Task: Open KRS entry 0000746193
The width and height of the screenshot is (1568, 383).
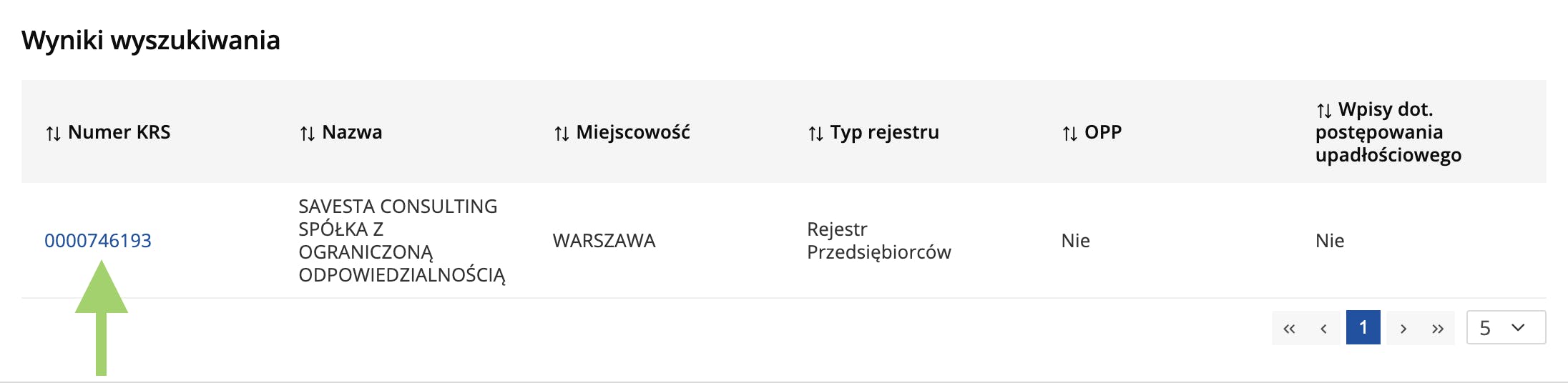Action: tap(98, 241)
